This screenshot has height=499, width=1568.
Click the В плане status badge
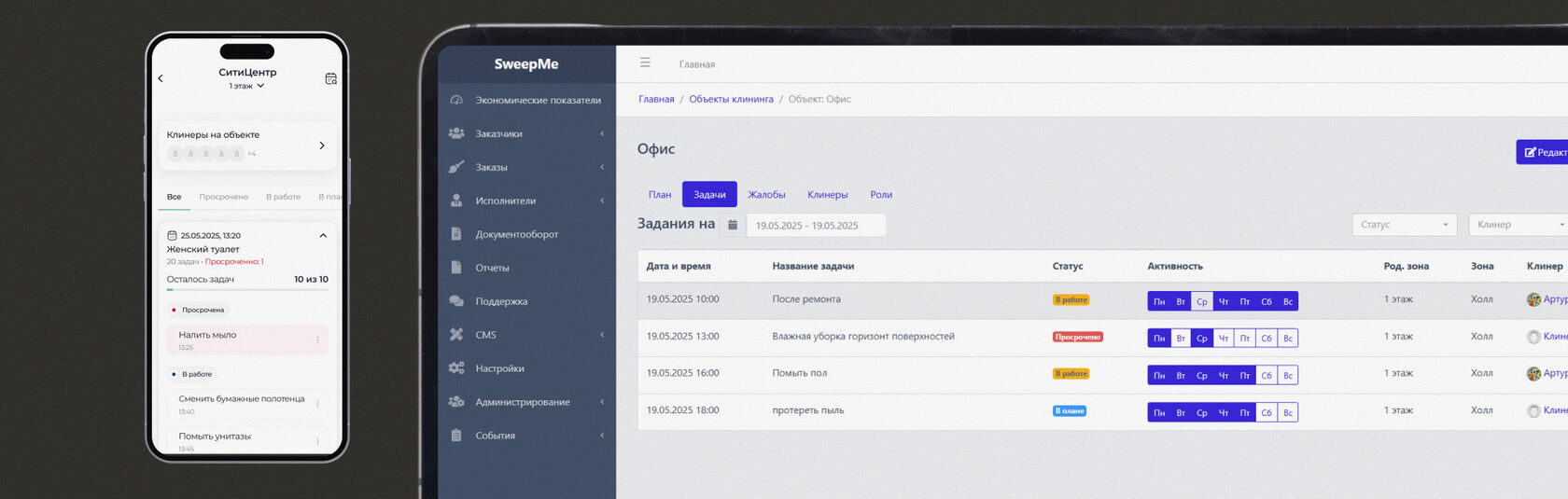pos(1069,410)
